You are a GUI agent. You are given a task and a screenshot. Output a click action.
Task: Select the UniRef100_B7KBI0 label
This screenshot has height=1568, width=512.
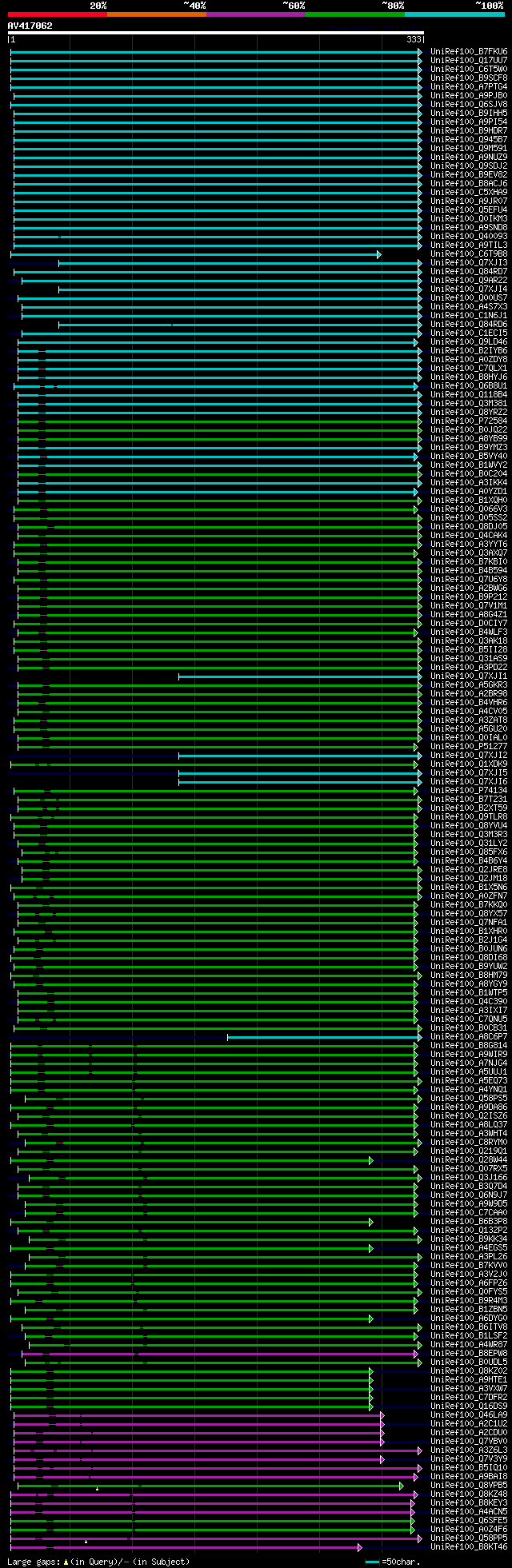[x=469, y=561]
